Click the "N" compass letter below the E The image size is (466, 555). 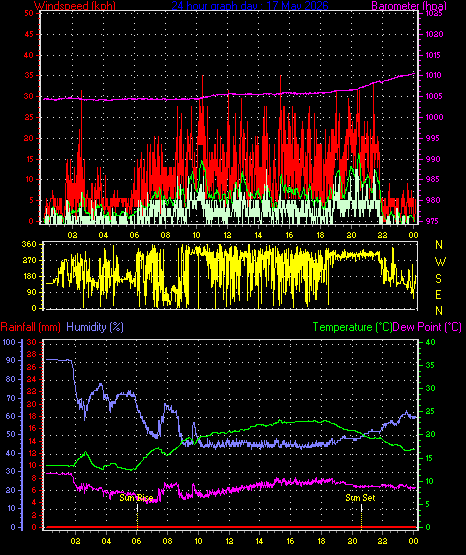(439, 311)
